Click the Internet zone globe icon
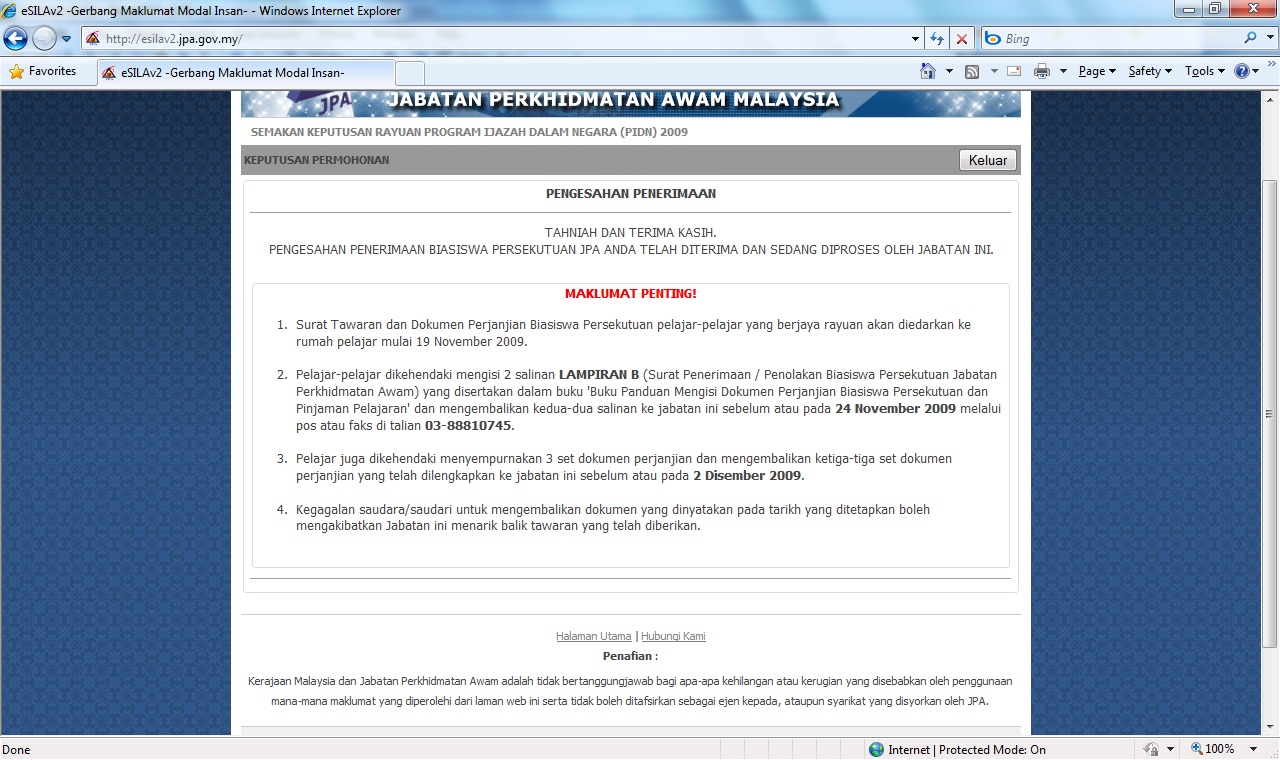This screenshot has height=760, width=1280. coord(877,749)
